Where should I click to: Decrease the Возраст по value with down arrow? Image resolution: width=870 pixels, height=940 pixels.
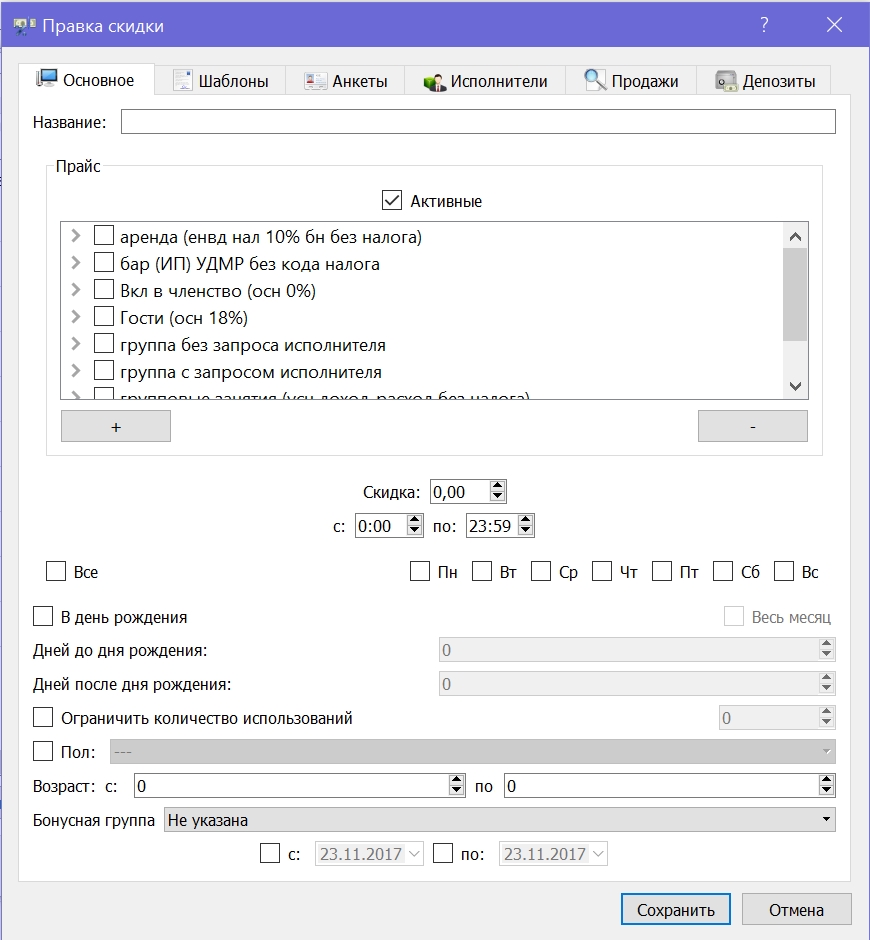[826, 790]
